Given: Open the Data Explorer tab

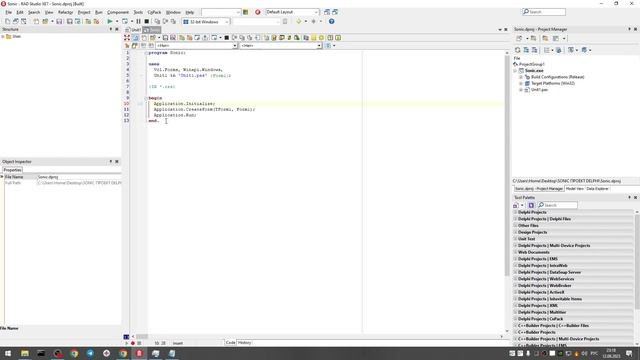Looking at the screenshot, I should point(598,189).
